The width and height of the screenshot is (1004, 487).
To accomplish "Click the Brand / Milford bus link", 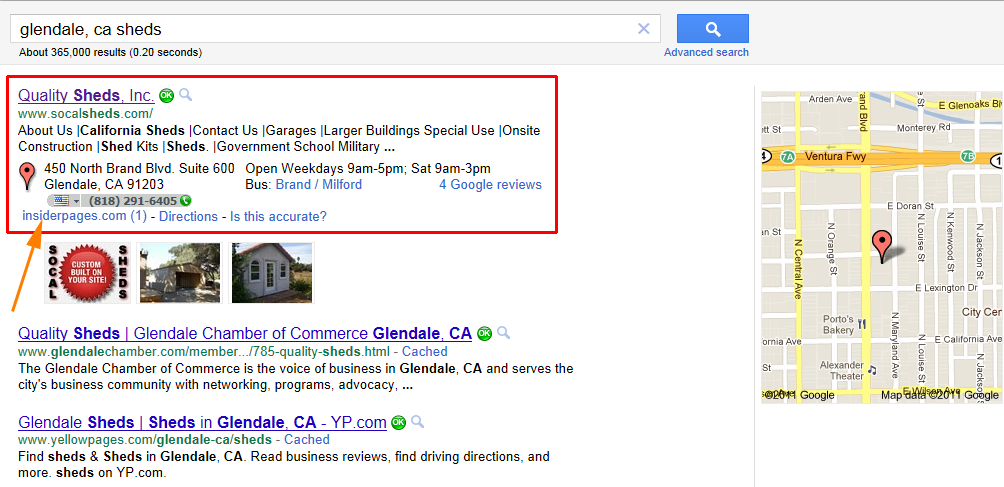I will pos(319,185).
